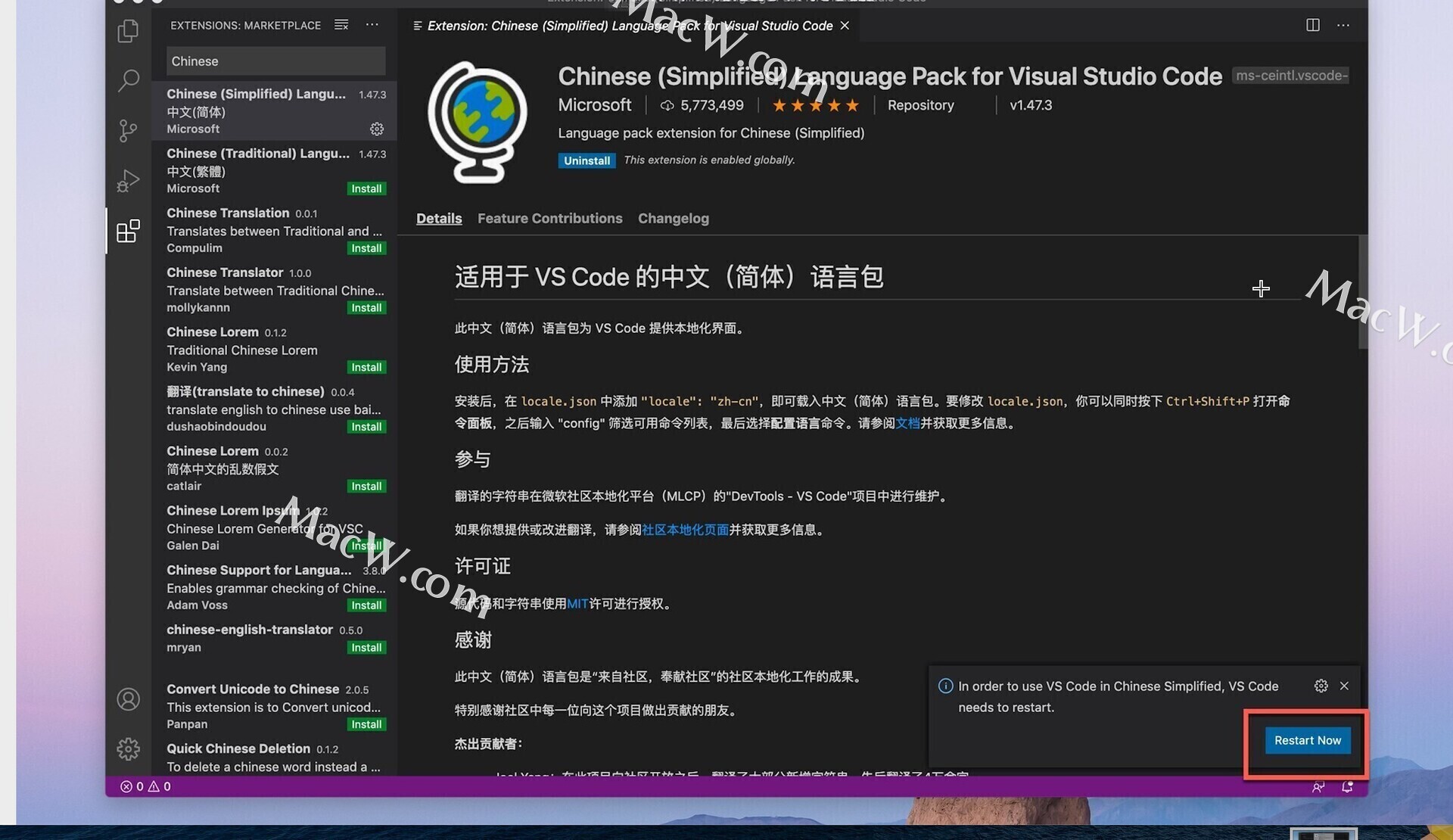Viewport: 1453px width, 840px height.
Task: Focus the extensions search box with Chinese
Action: pos(275,61)
